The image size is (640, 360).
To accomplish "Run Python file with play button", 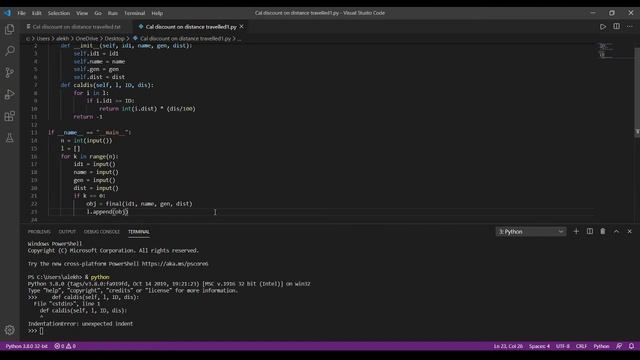I will (x=603, y=27).
